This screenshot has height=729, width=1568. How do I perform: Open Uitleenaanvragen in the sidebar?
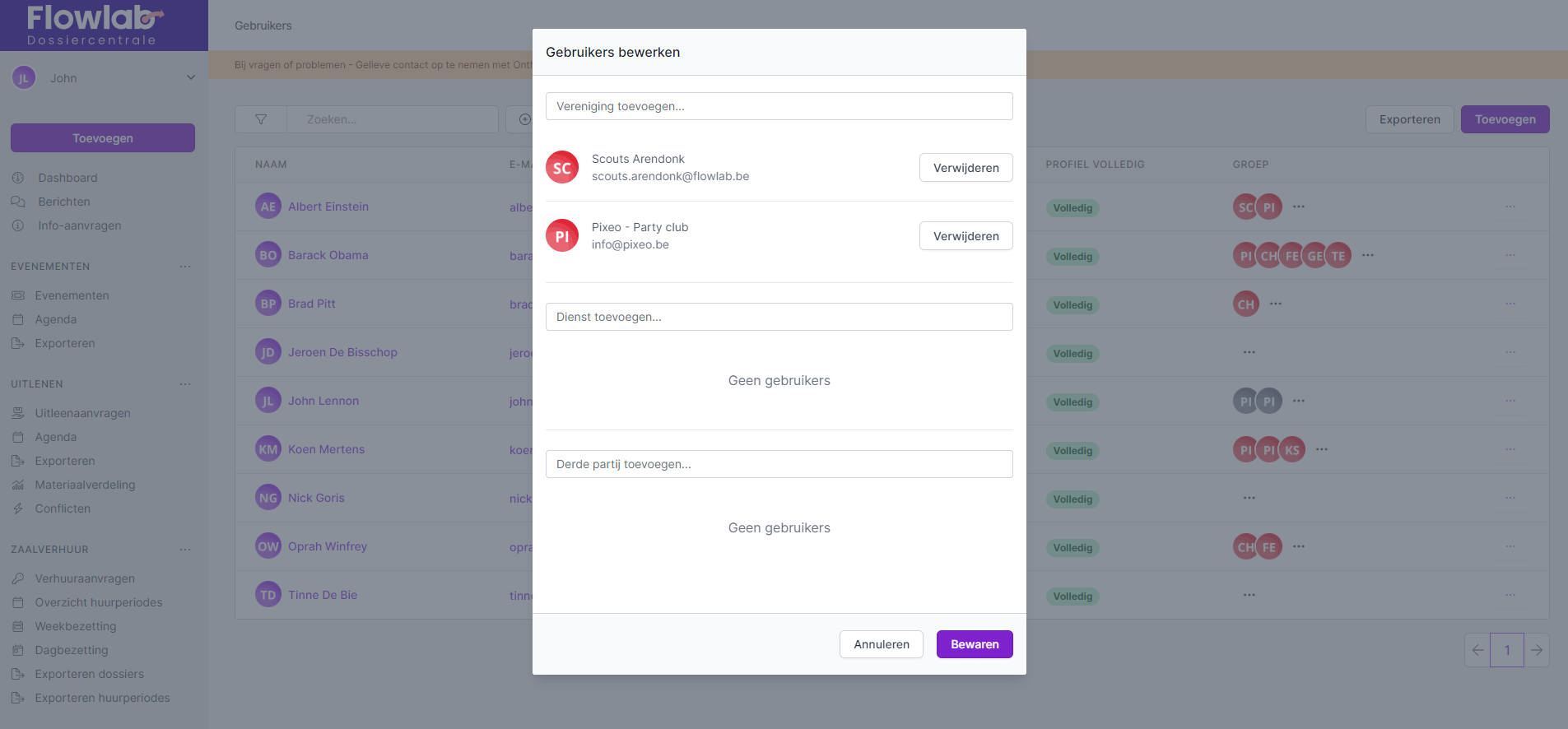click(82, 413)
